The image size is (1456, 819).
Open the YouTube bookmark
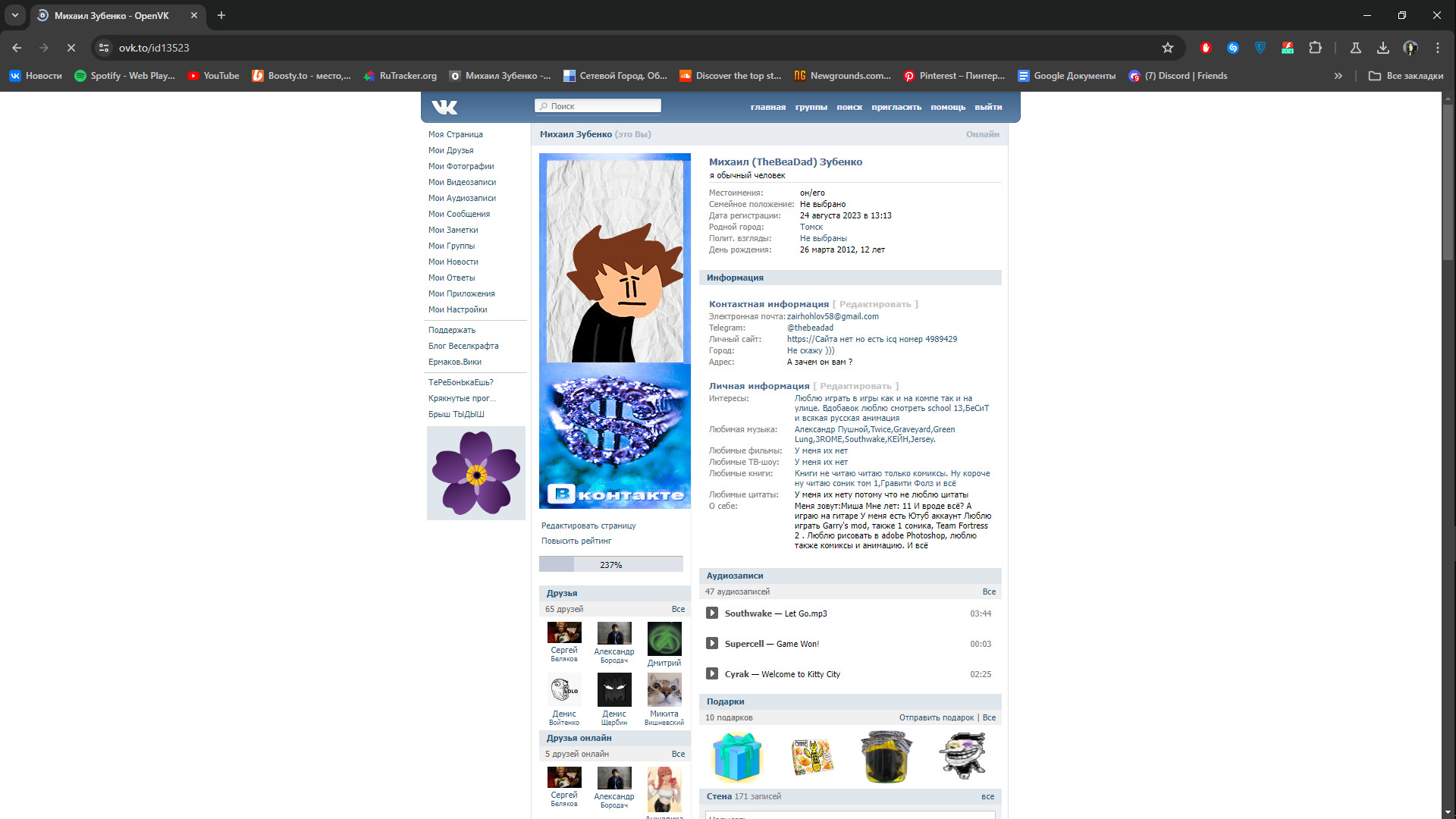pyautogui.click(x=213, y=76)
